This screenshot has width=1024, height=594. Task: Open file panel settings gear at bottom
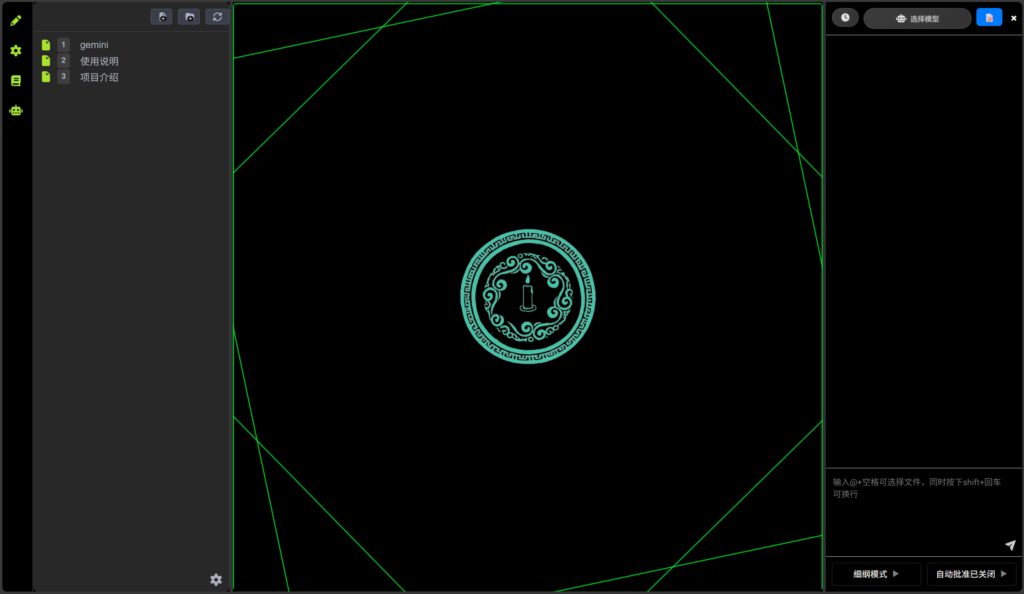pos(216,579)
